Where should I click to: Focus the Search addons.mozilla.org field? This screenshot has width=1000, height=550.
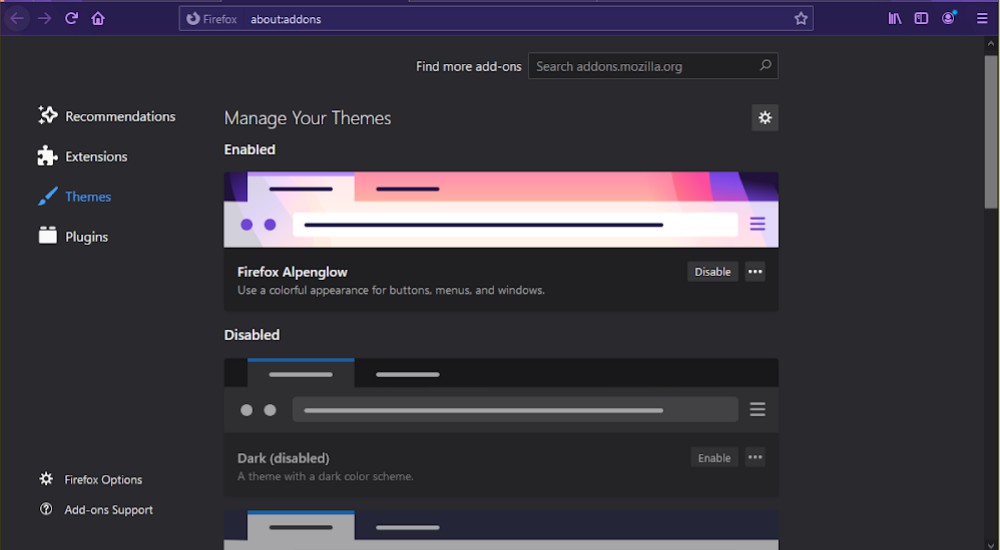652,66
